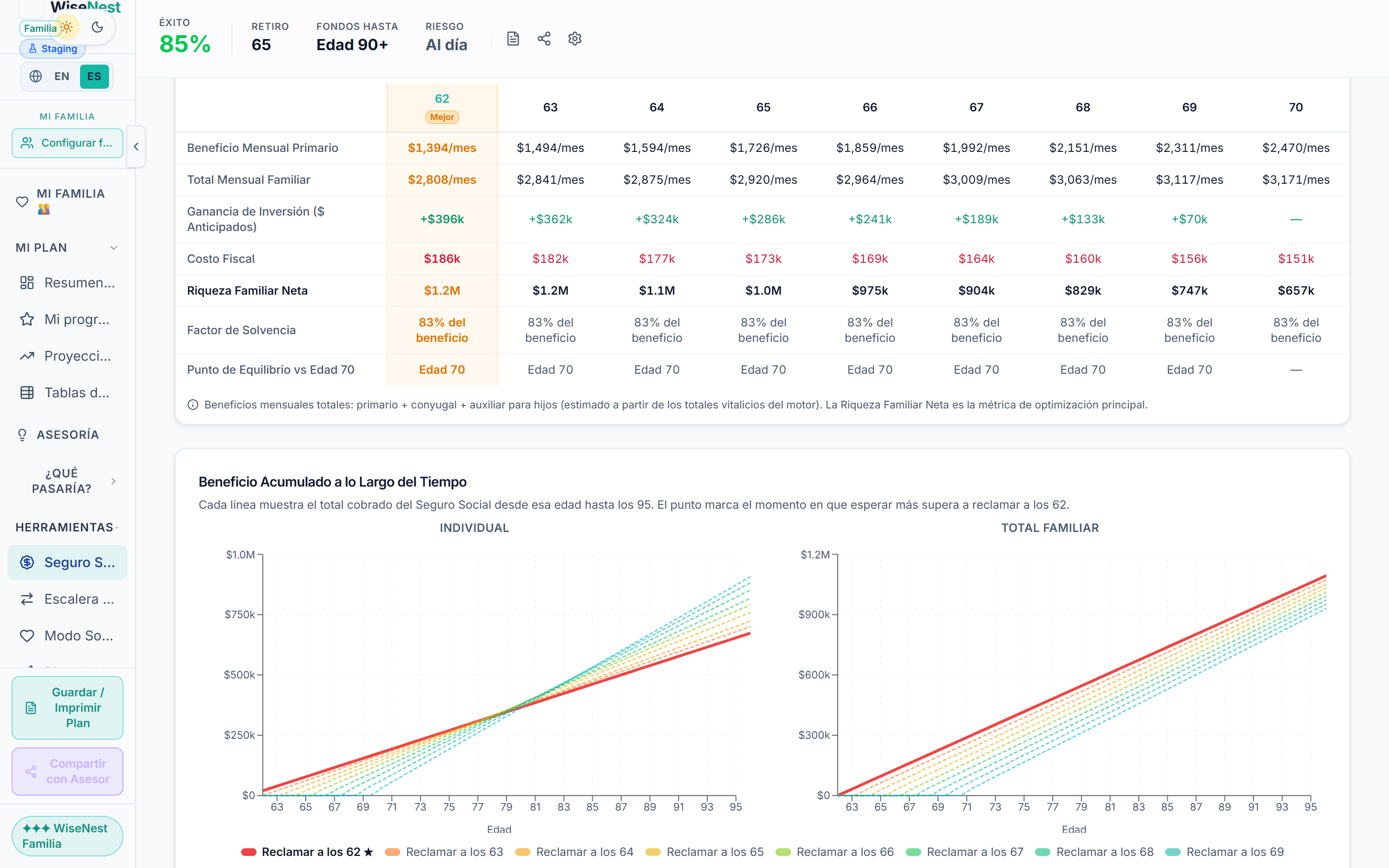Click info icon beside benefits footnote
This screenshot has width=1389, height=868.
(x=193, y=405)
